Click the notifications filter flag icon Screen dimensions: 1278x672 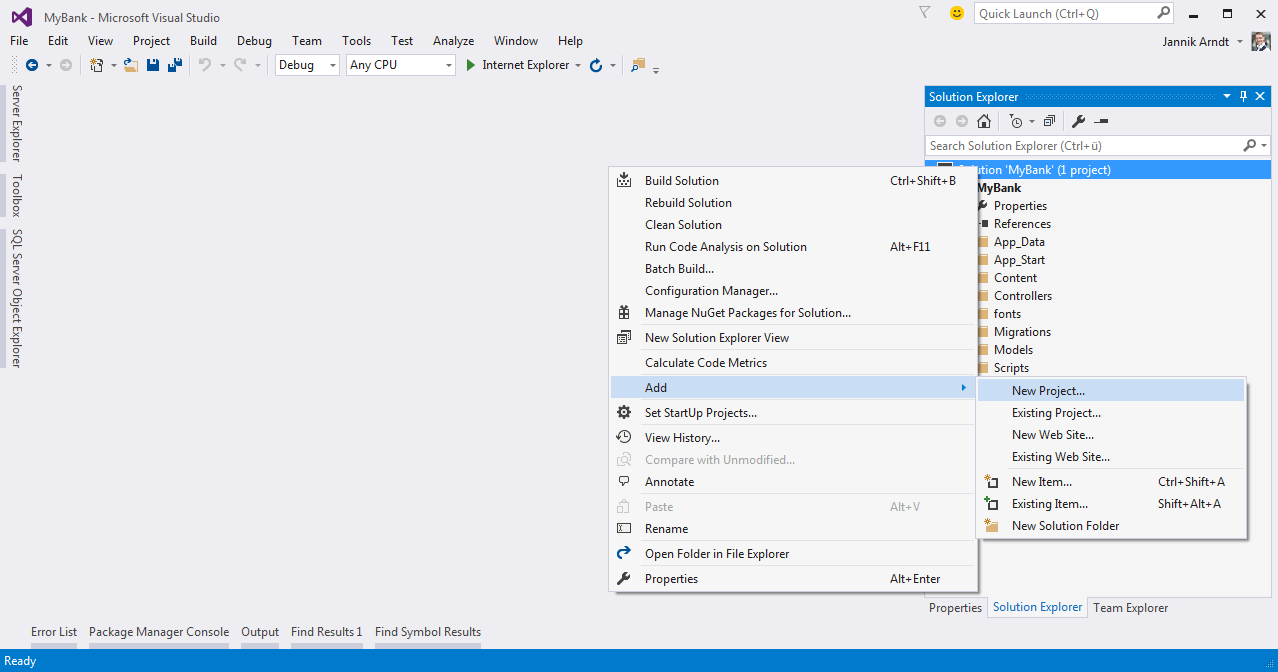pyautogui.click(x=924, y=13)
